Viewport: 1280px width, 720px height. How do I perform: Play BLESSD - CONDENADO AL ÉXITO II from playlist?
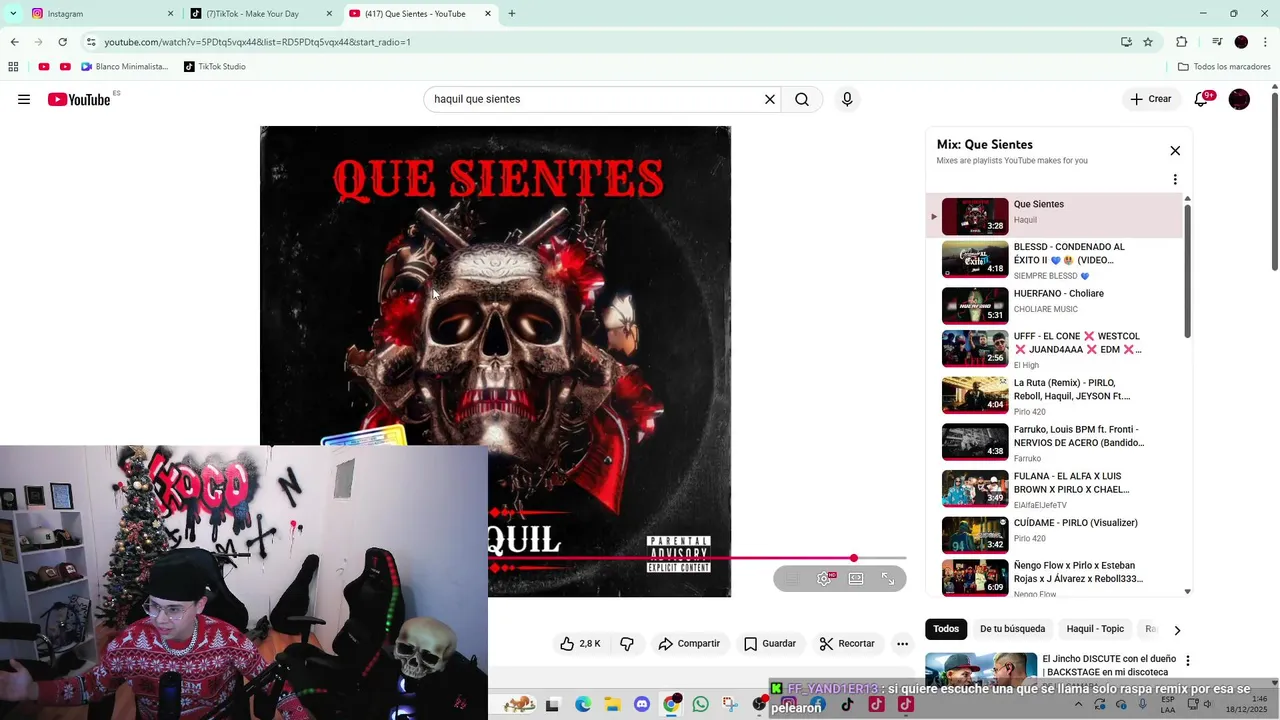click(x=1054, y=260)
